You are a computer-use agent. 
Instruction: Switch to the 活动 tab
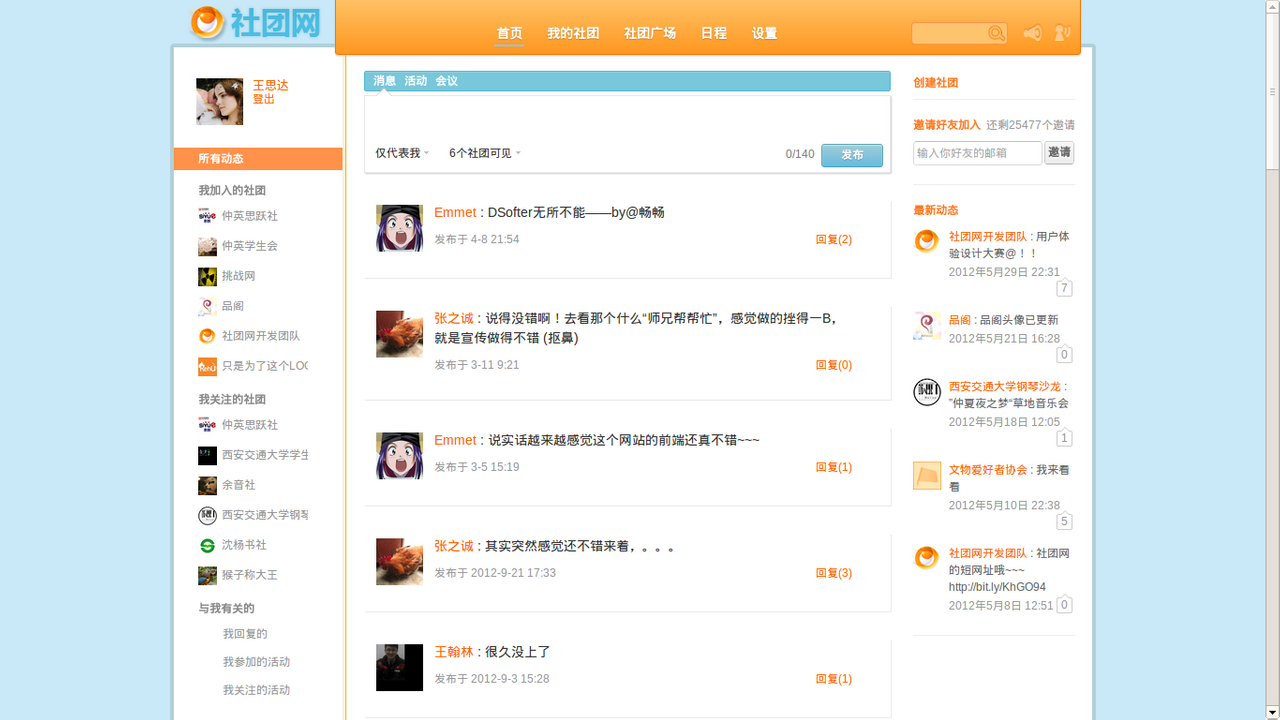coord(415,81)
